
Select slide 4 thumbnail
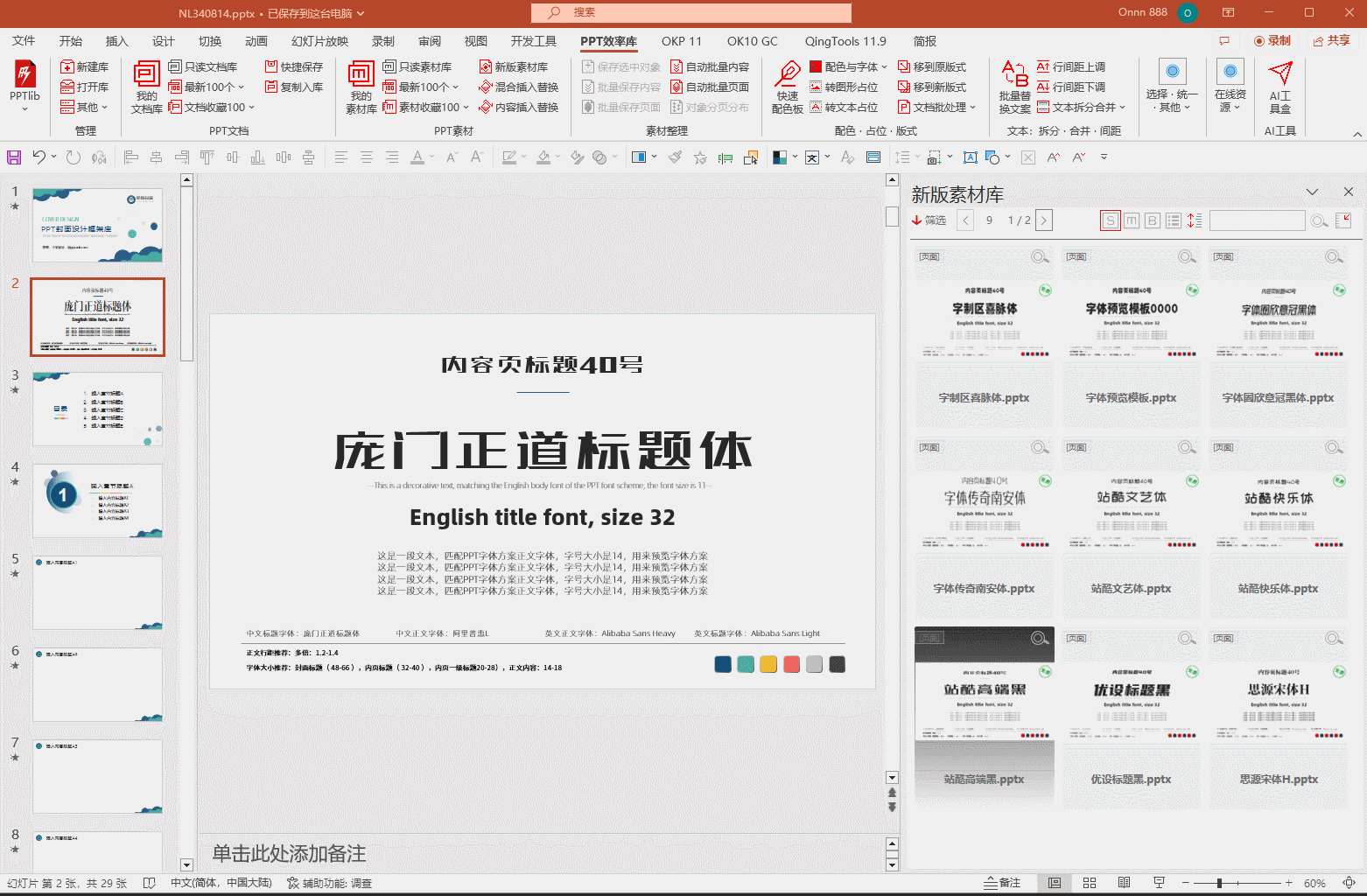coord(97,500)
